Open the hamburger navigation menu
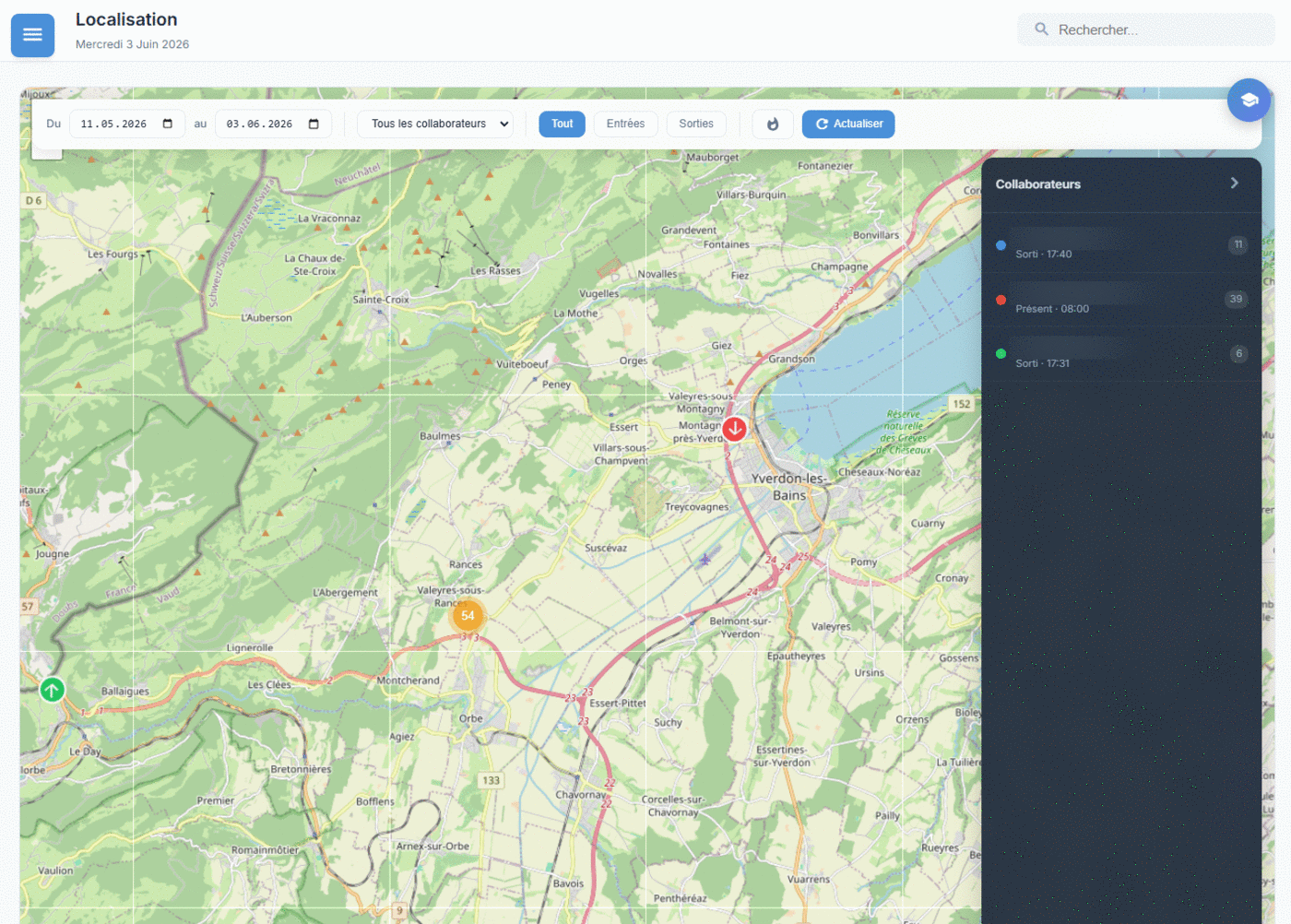This screenshot has height=924, width=1291. click(32, 35)
